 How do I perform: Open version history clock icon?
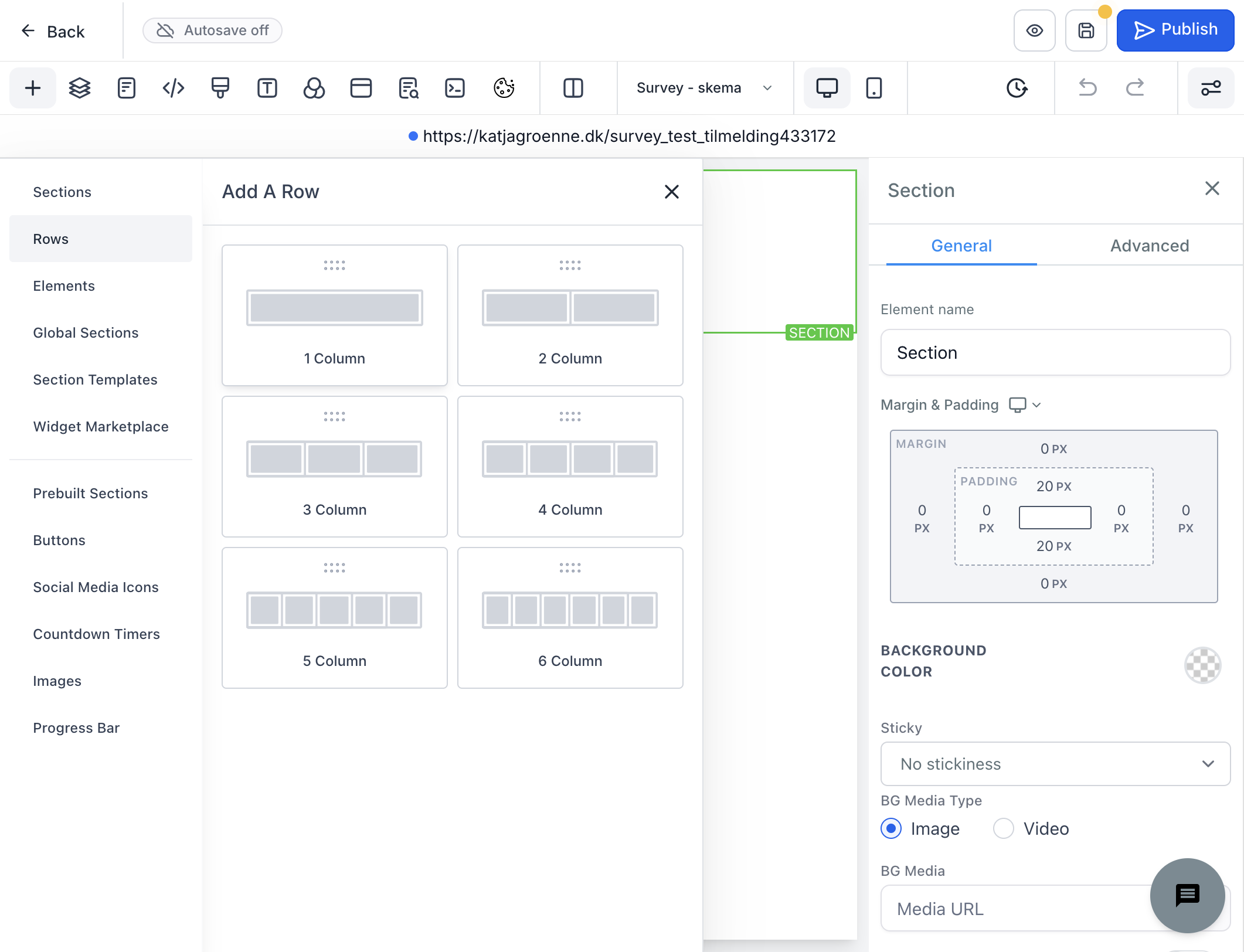tap(1017, 88)
